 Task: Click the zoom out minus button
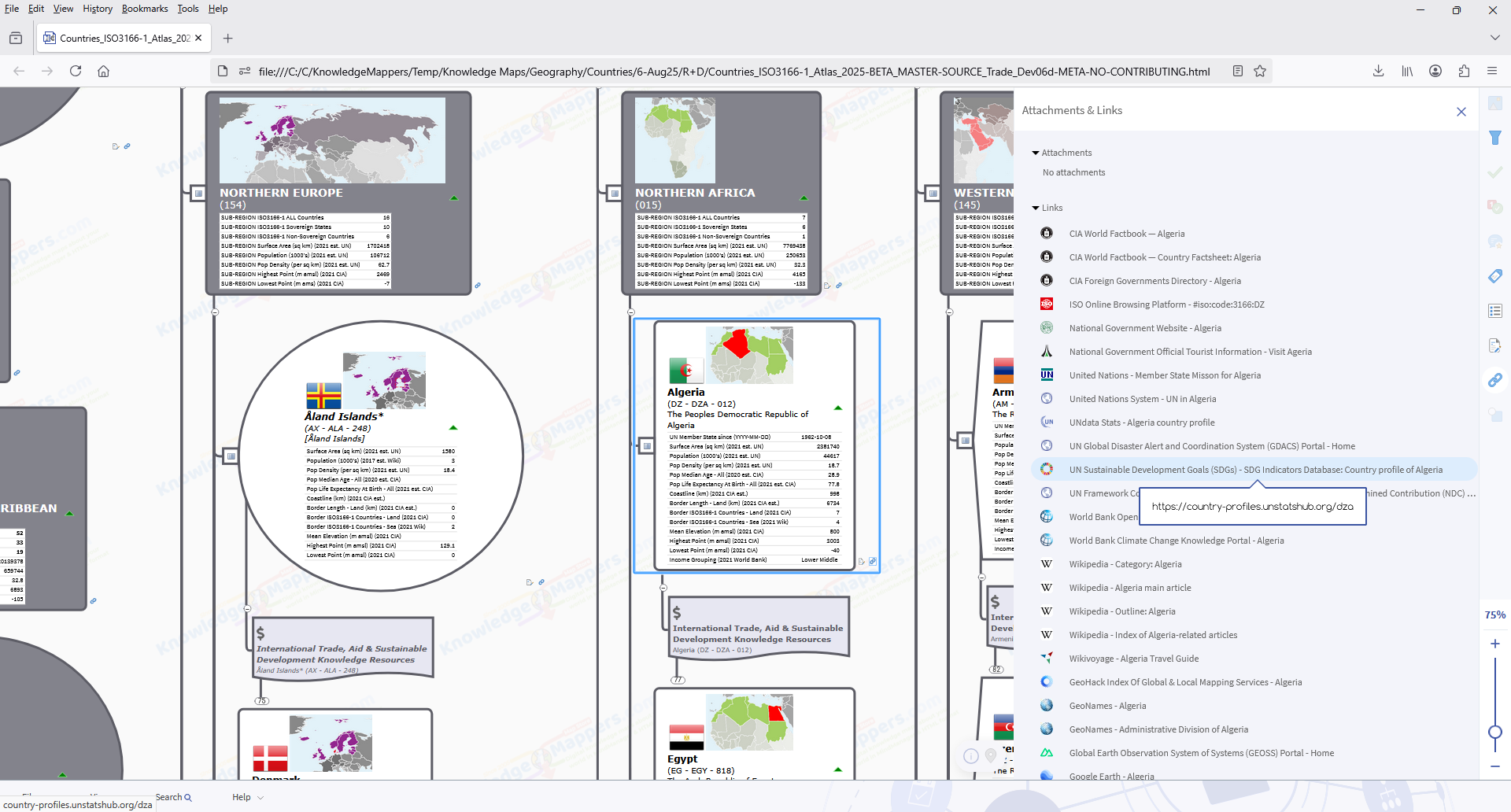pos(1495,766)
